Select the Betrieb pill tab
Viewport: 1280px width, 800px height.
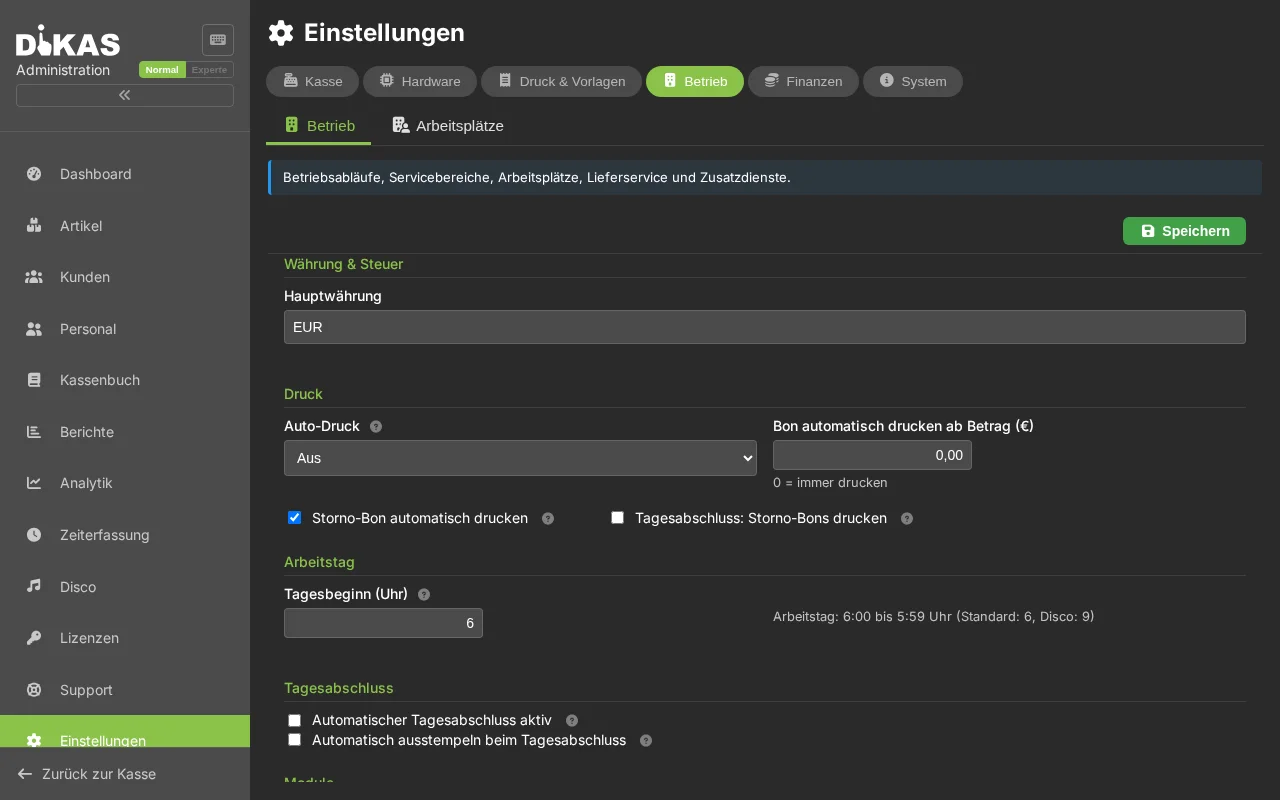695,81
